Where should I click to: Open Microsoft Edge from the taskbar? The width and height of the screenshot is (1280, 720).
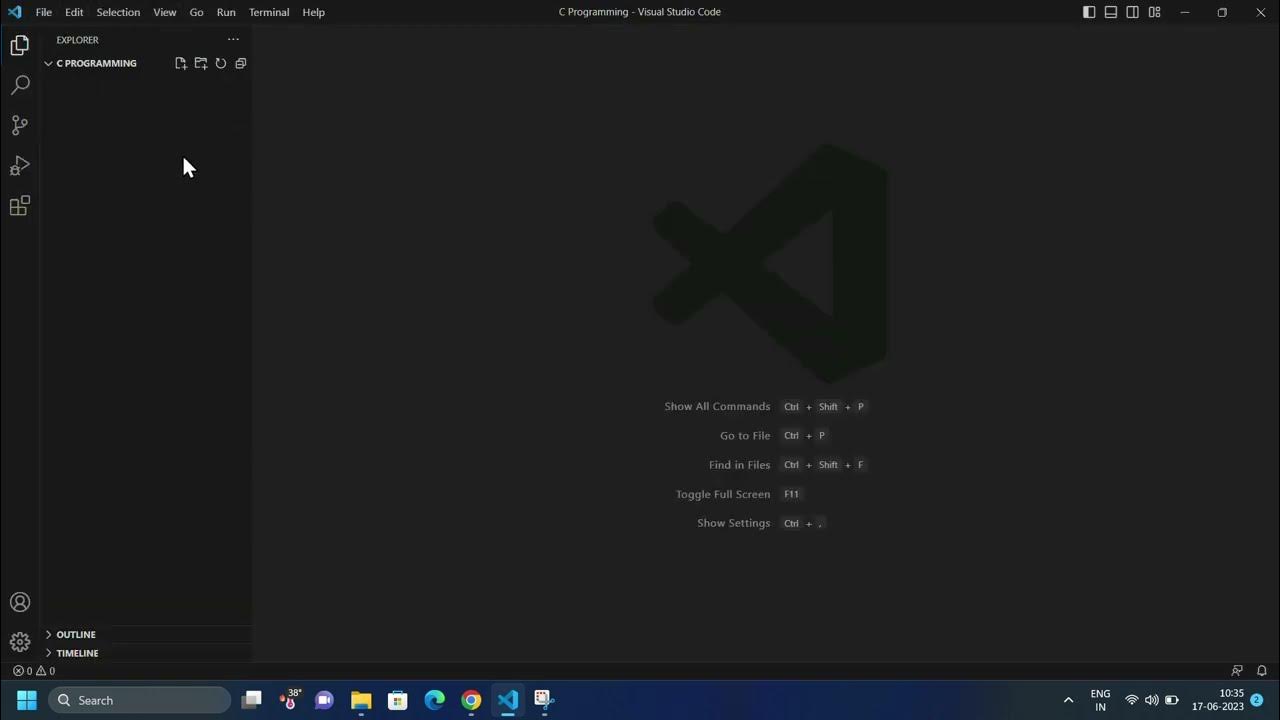coord(434,700)
